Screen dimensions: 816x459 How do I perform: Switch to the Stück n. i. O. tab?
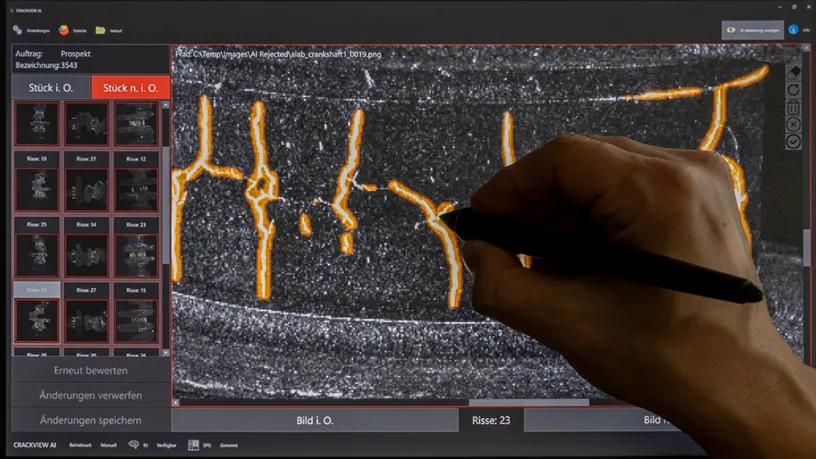[130, 87]
